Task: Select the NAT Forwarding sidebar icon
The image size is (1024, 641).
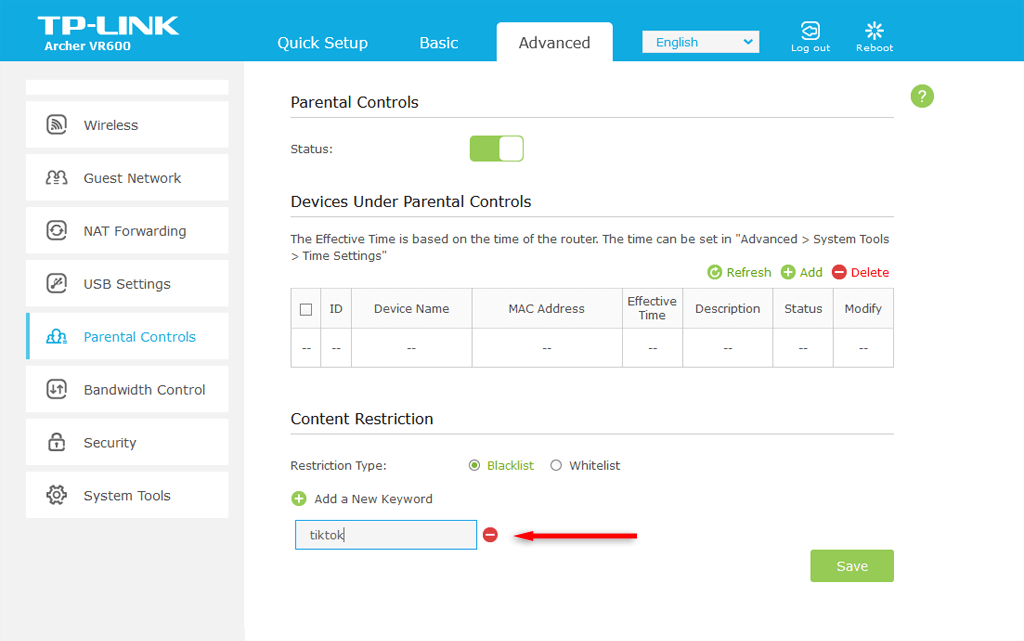Action: click(57, 231)
